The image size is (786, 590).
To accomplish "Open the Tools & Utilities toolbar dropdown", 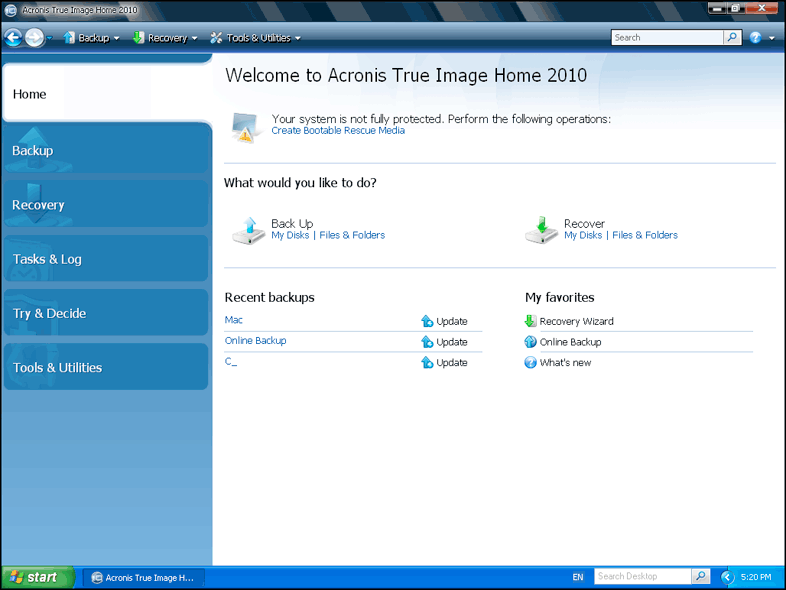I will tap(298, 38).
